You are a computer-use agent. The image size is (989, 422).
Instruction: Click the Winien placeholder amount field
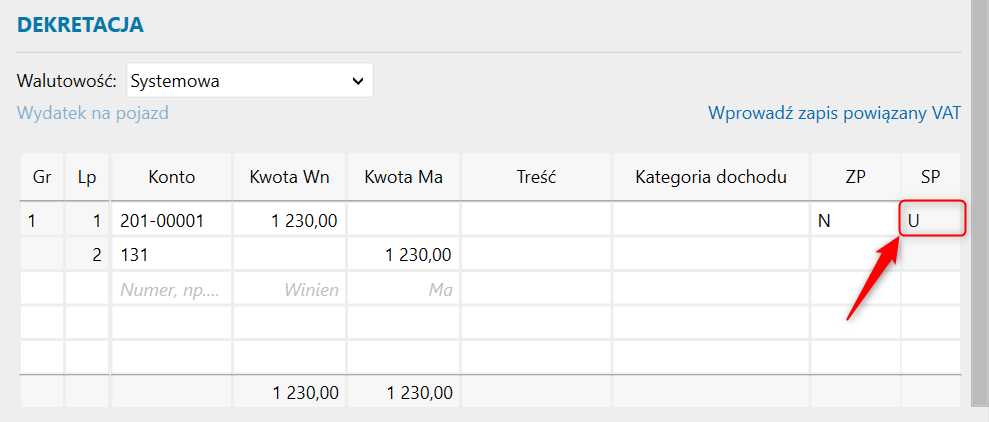point(290,290)
